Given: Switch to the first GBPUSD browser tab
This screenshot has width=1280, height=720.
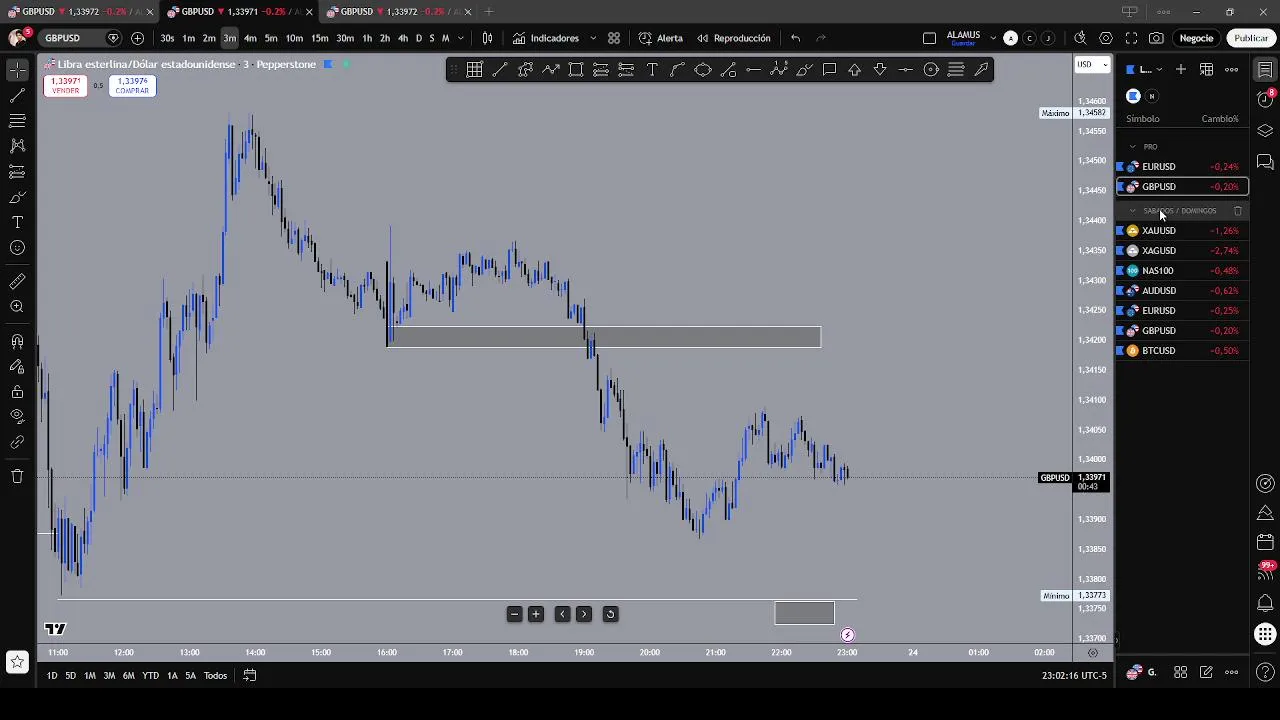Looking at the screenshot, I should pyautogui.click(x=79, y=11).
